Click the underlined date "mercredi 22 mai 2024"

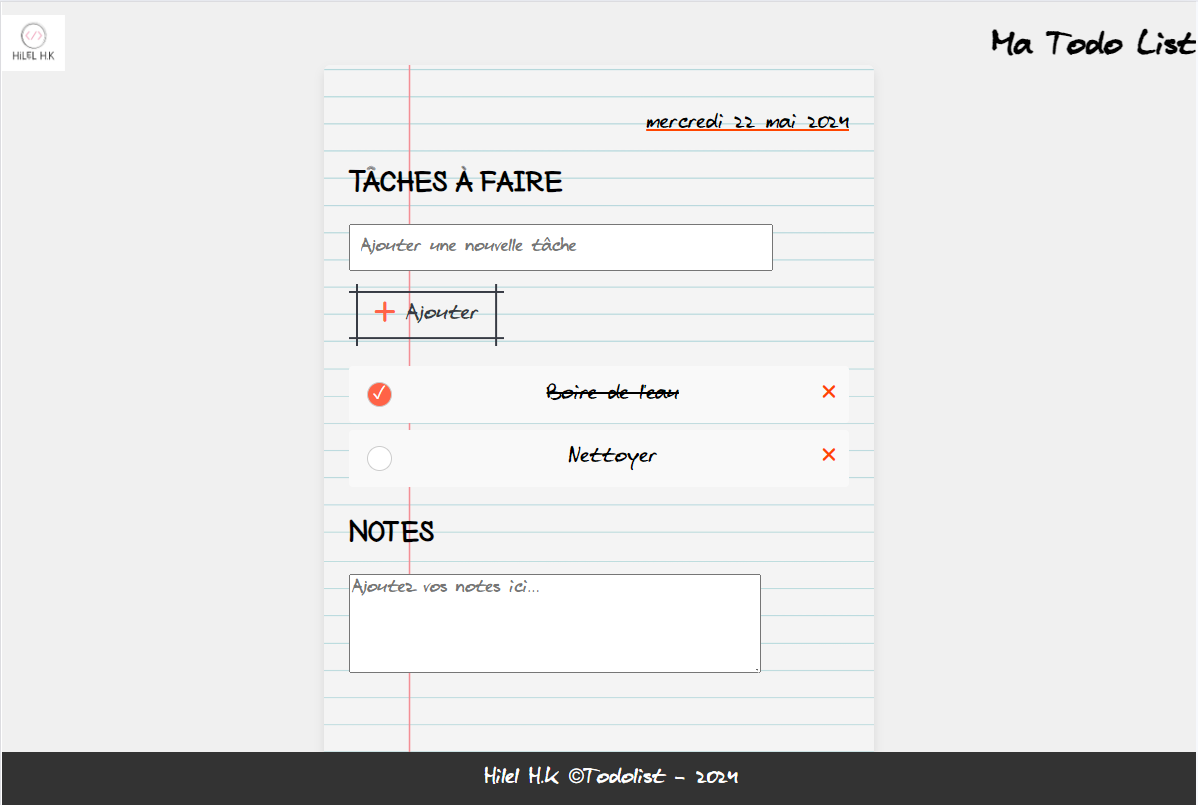pyautogui.click(x=747, y=121)
